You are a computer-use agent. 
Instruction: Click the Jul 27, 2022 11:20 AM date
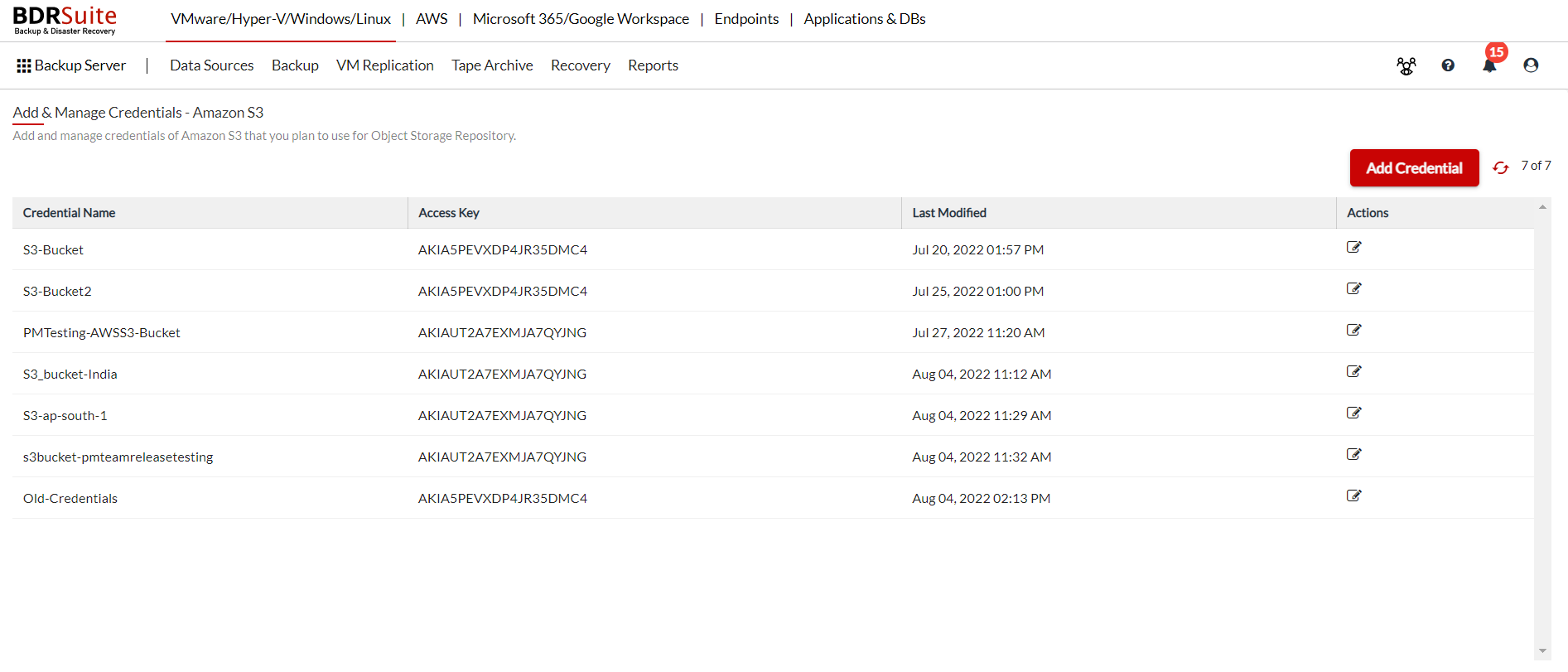(978, 332)
